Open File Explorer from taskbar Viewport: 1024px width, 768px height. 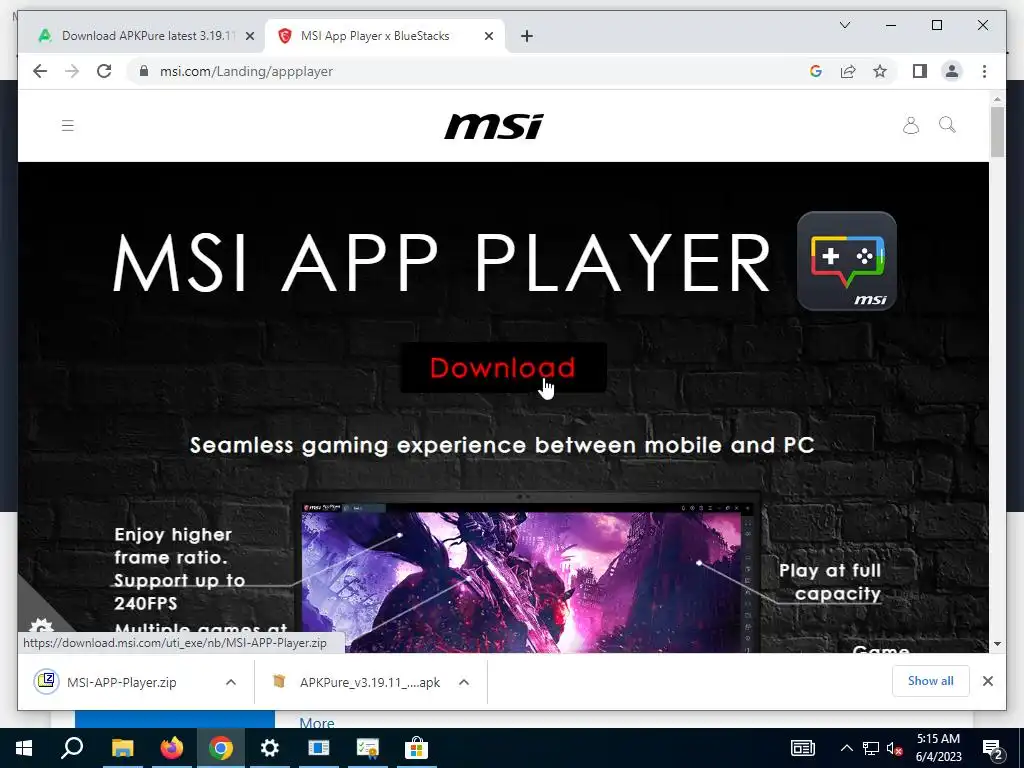(x=122, y=748)
